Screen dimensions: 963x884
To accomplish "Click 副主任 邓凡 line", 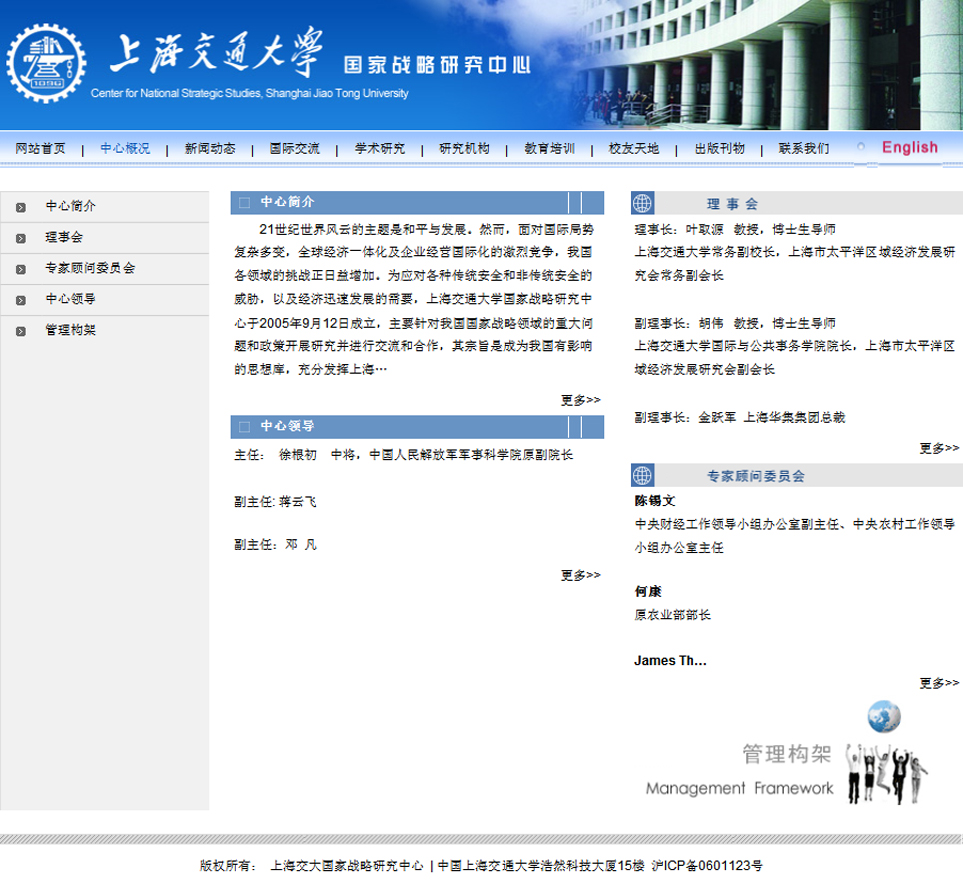I will tap(275, 546).
